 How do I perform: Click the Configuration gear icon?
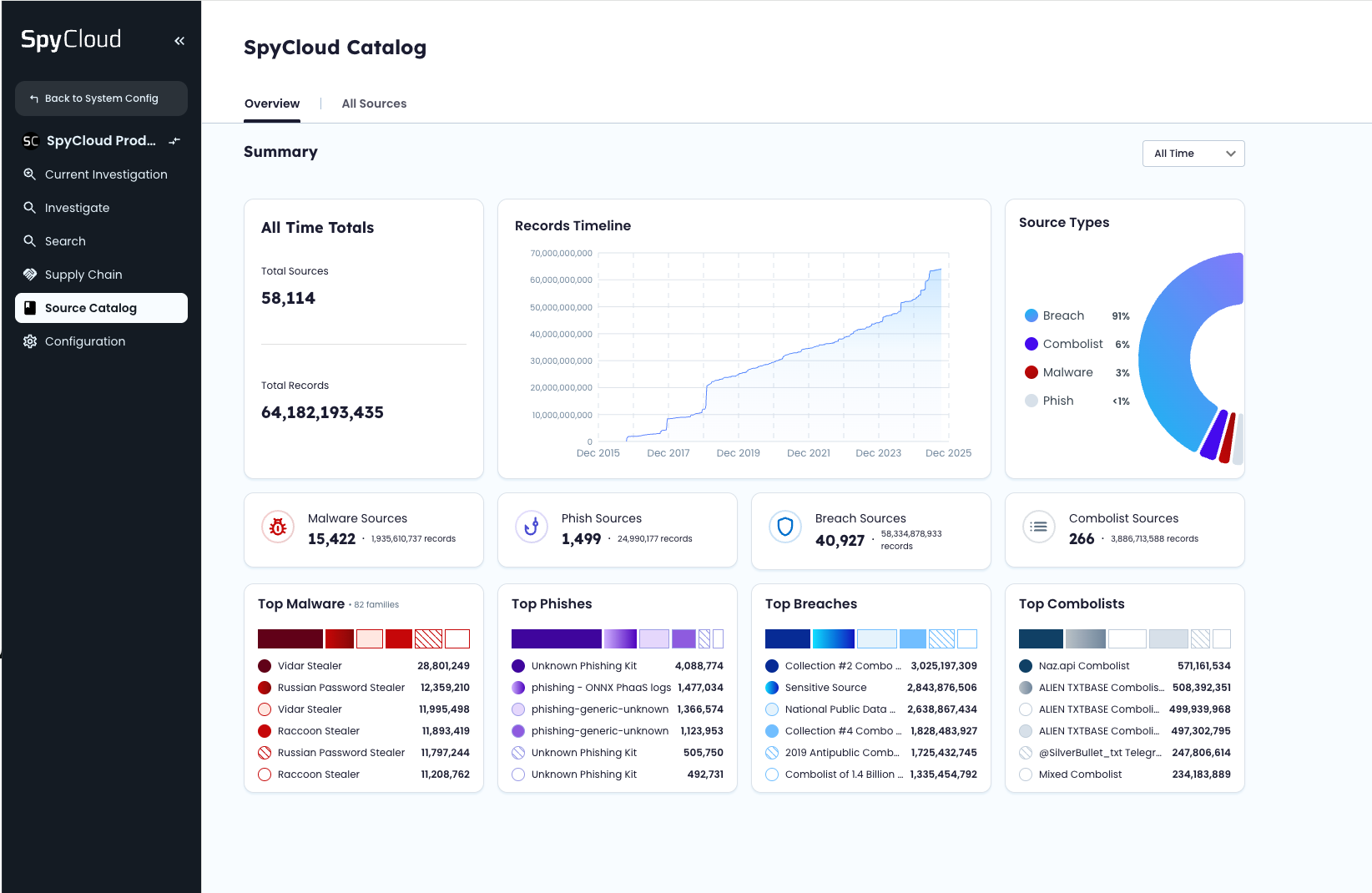(x=30, y=341)
